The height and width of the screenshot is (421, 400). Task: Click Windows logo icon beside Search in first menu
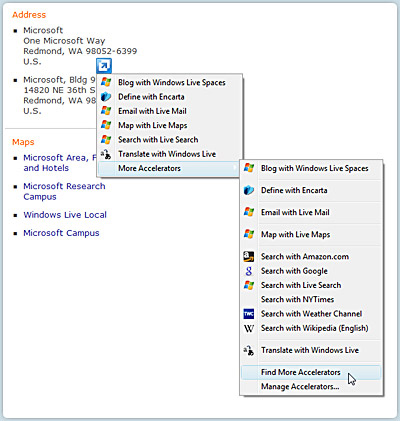(x=106, y=139)
